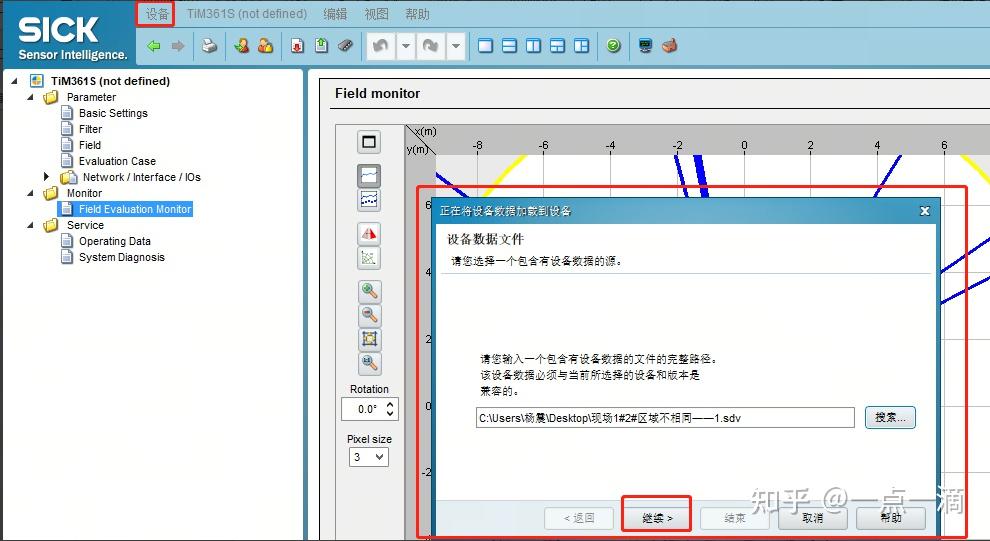Collapse the TiM361S (not defined) root node
This screenshot has height=541, width=990.
[x=14, y=81]
